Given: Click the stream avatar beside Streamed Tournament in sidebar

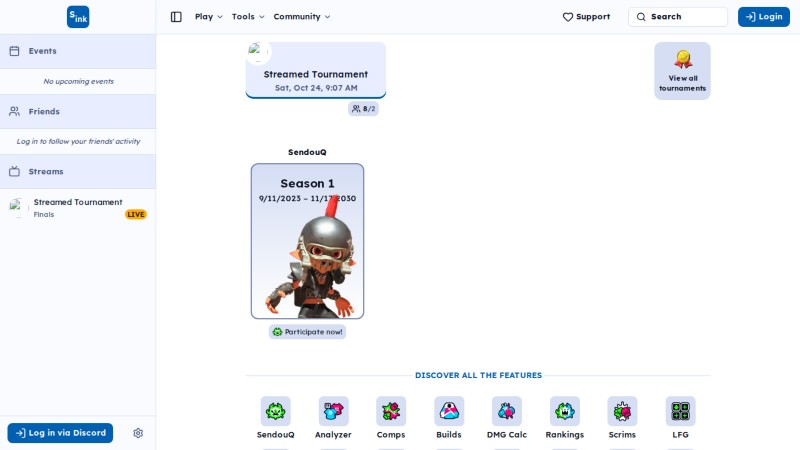Looking at the screenshot, I should [17, 208].
